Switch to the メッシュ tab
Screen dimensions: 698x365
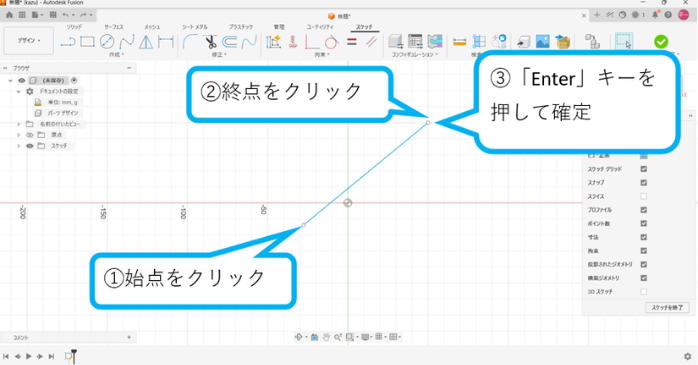click(x=152, y=27)
